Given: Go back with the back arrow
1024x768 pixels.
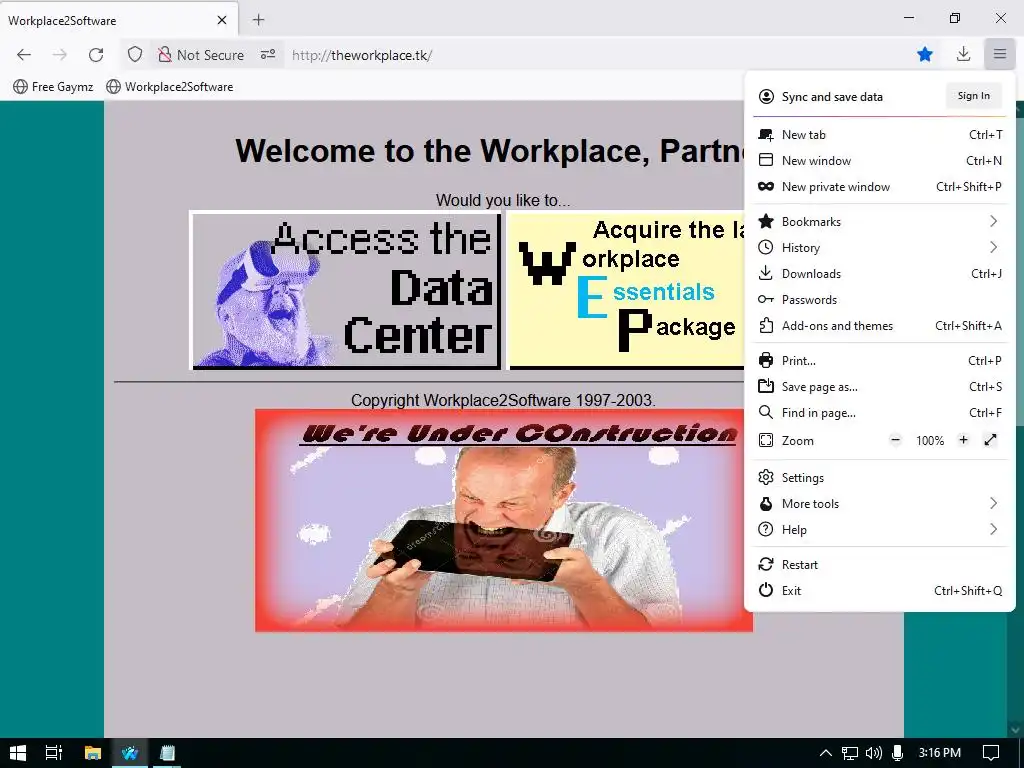Looking at the screenshot, I should pos(24,55).
